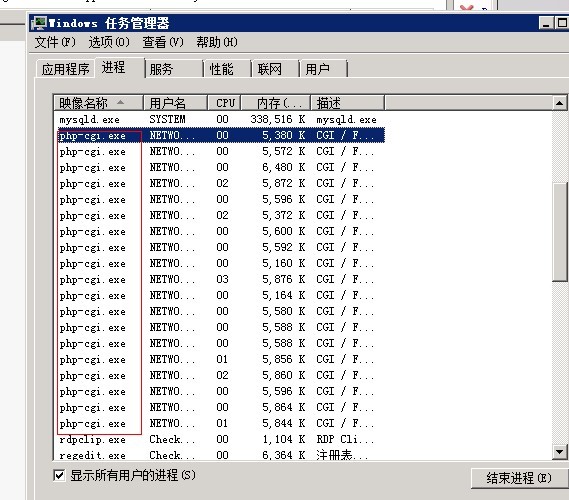Click the 338,516 K memory value
This screenshot has width=569, height=500.
(278, 119)
